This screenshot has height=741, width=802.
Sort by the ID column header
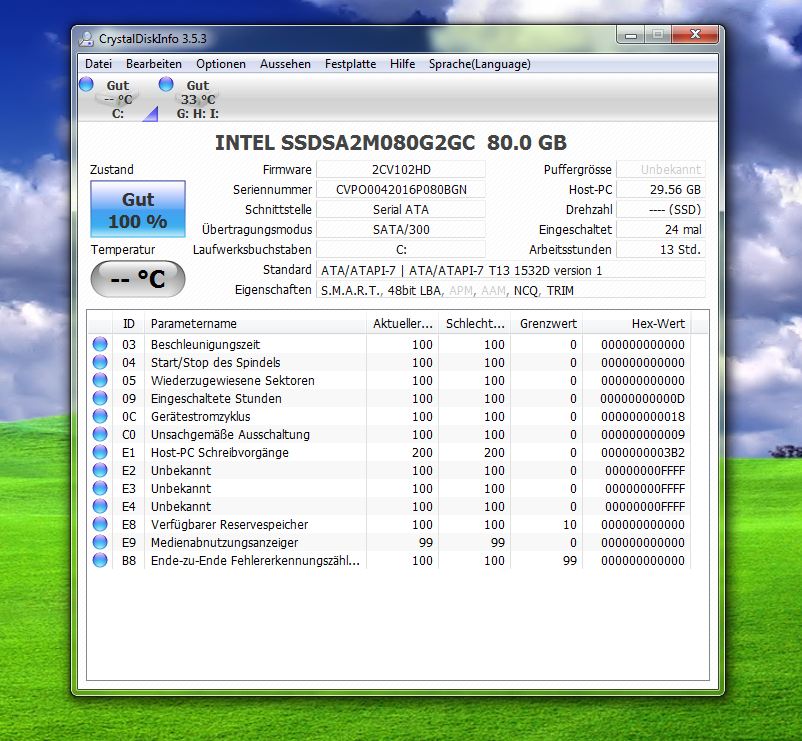128,323
